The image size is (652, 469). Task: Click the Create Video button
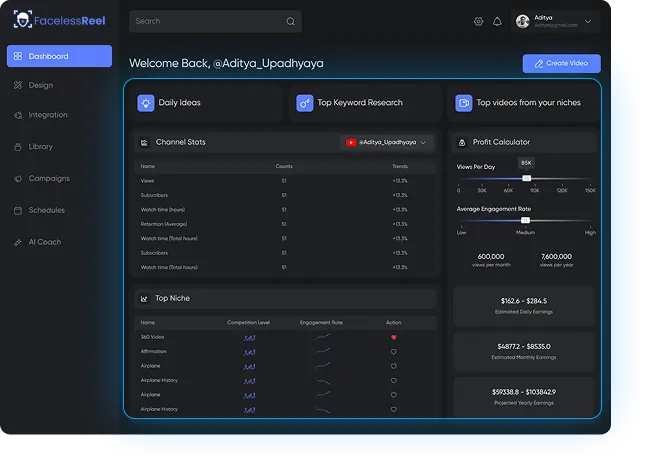[x=561, y=63]
